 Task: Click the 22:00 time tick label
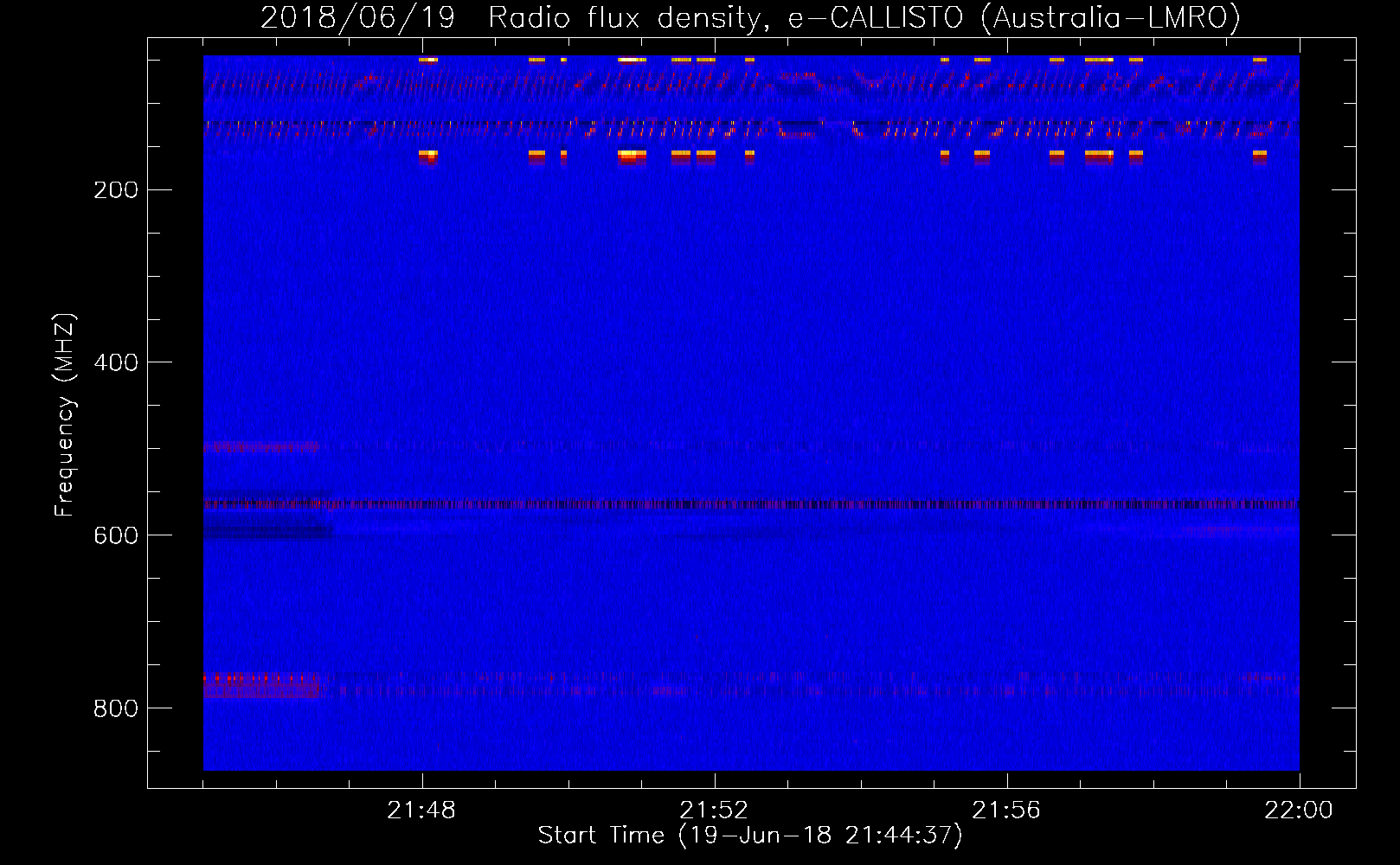click(1299, 811)
